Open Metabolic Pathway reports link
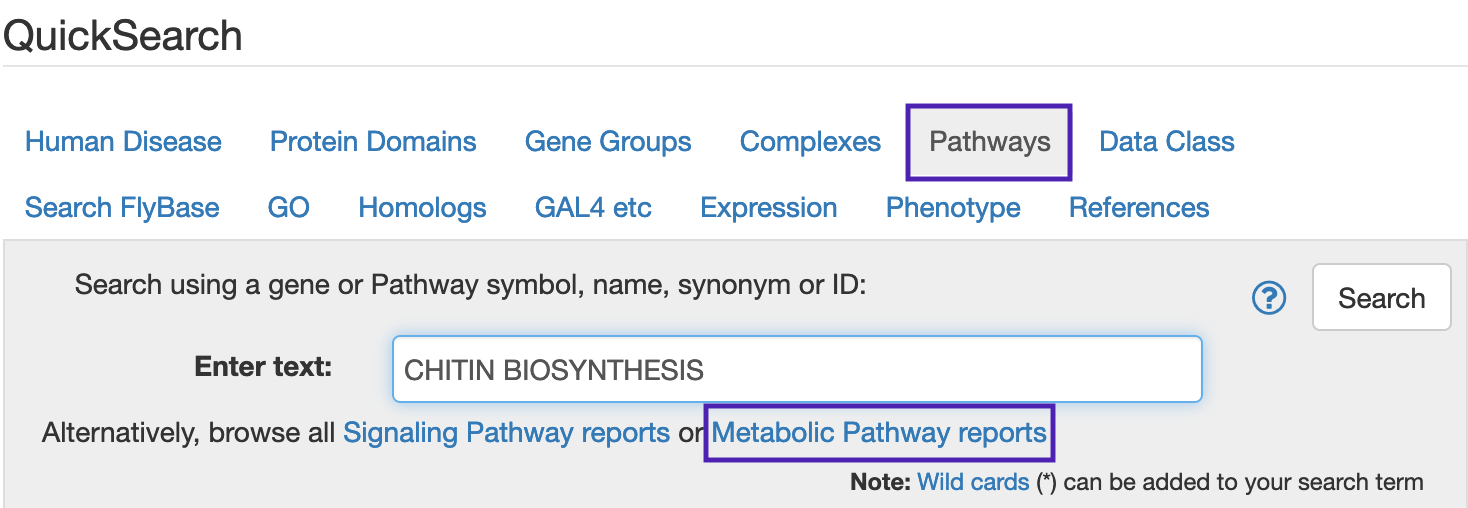 [879, 433]
